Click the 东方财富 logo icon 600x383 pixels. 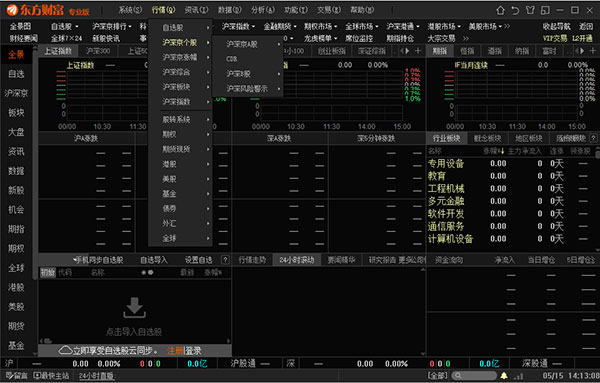click(x=12, y=10)
